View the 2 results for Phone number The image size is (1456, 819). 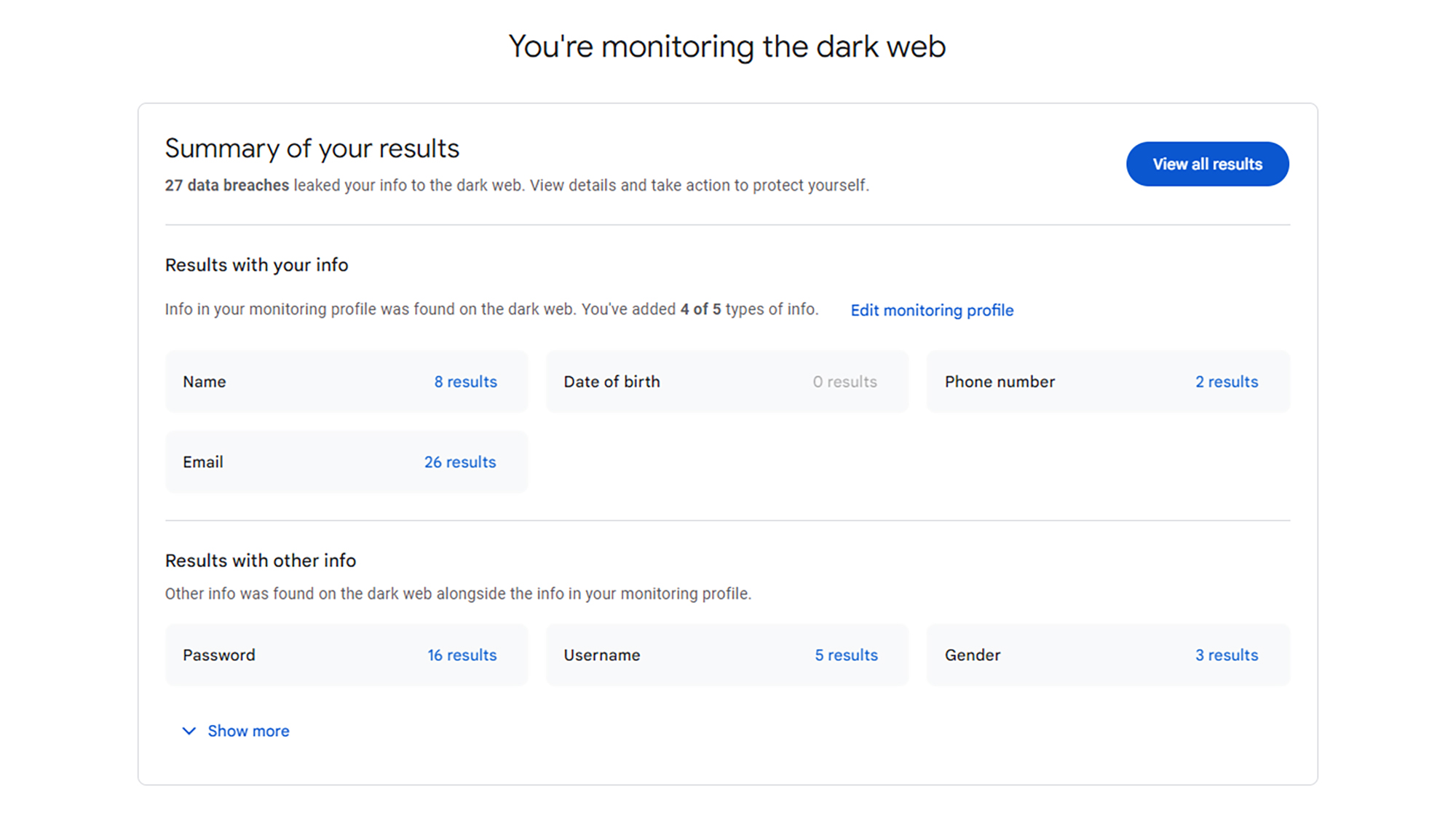point(1226,381)
